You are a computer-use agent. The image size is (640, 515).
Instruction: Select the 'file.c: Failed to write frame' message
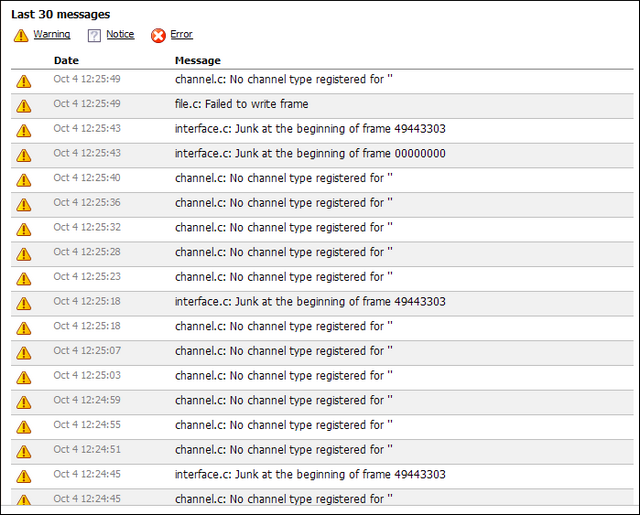point(241,104)
